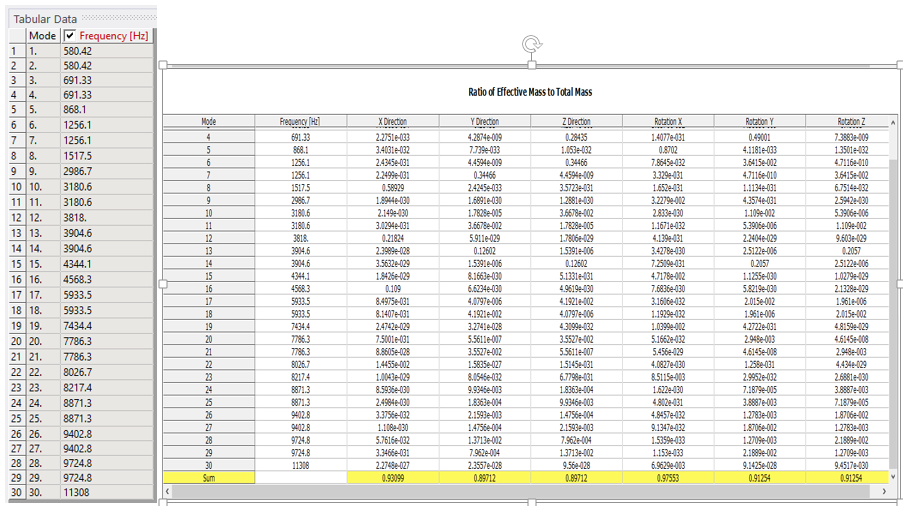Select Mode cell 30 in the ratio table
This screenshot has height=506, width=903.
pos(208,465)
